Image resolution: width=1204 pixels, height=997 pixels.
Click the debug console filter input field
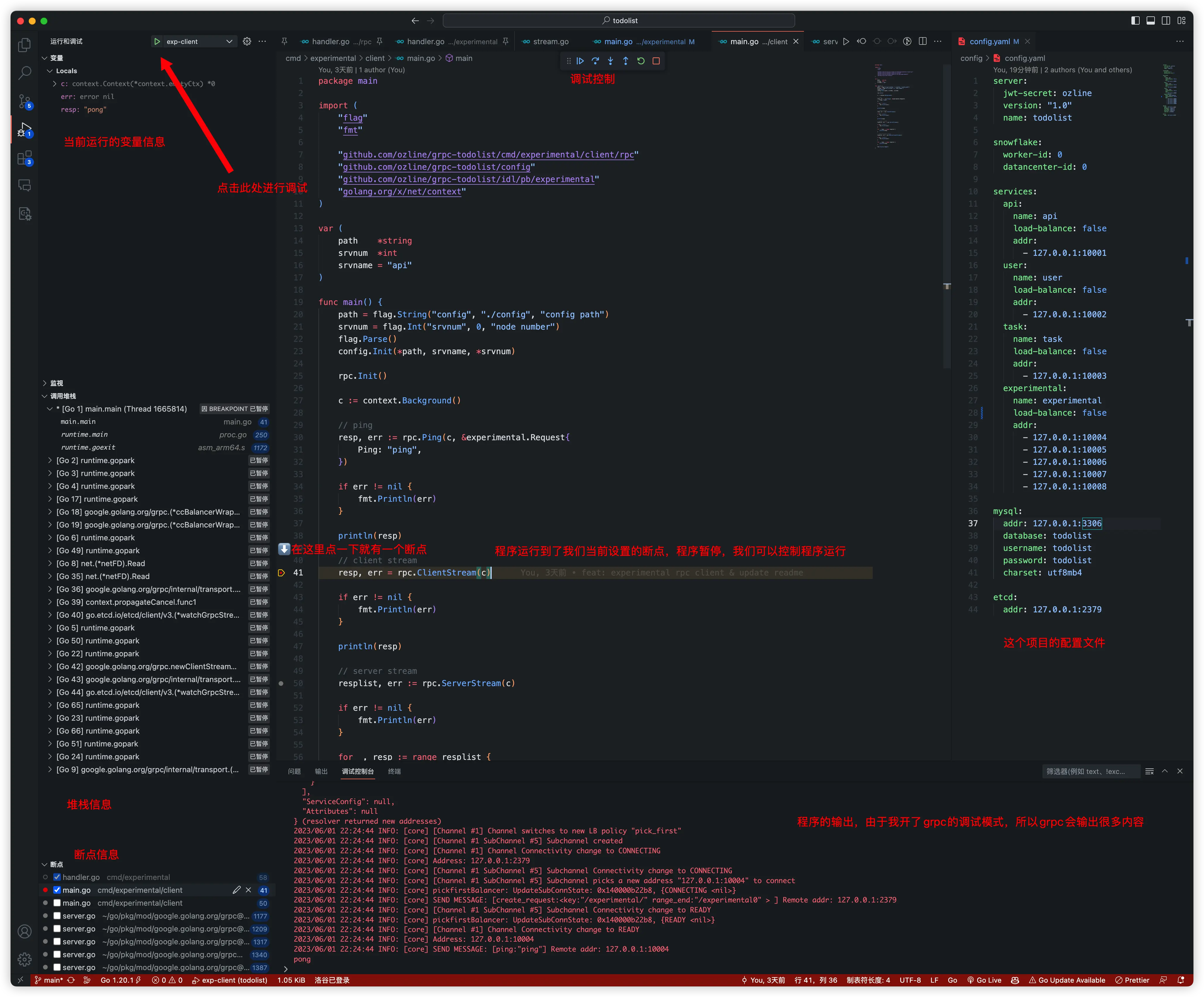[x=1089, y=771]
